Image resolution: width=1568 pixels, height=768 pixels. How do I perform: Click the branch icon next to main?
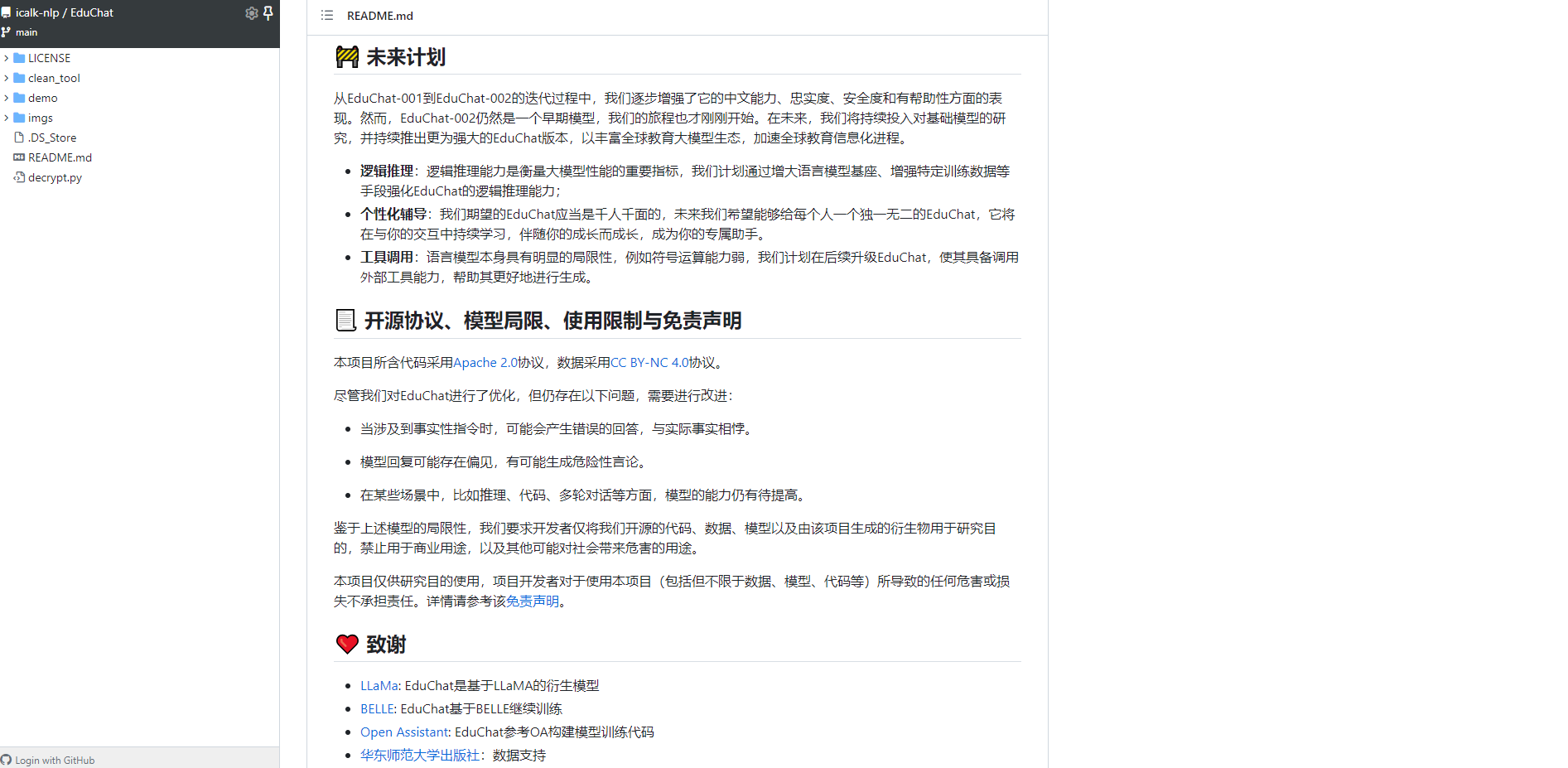(7, 31)
